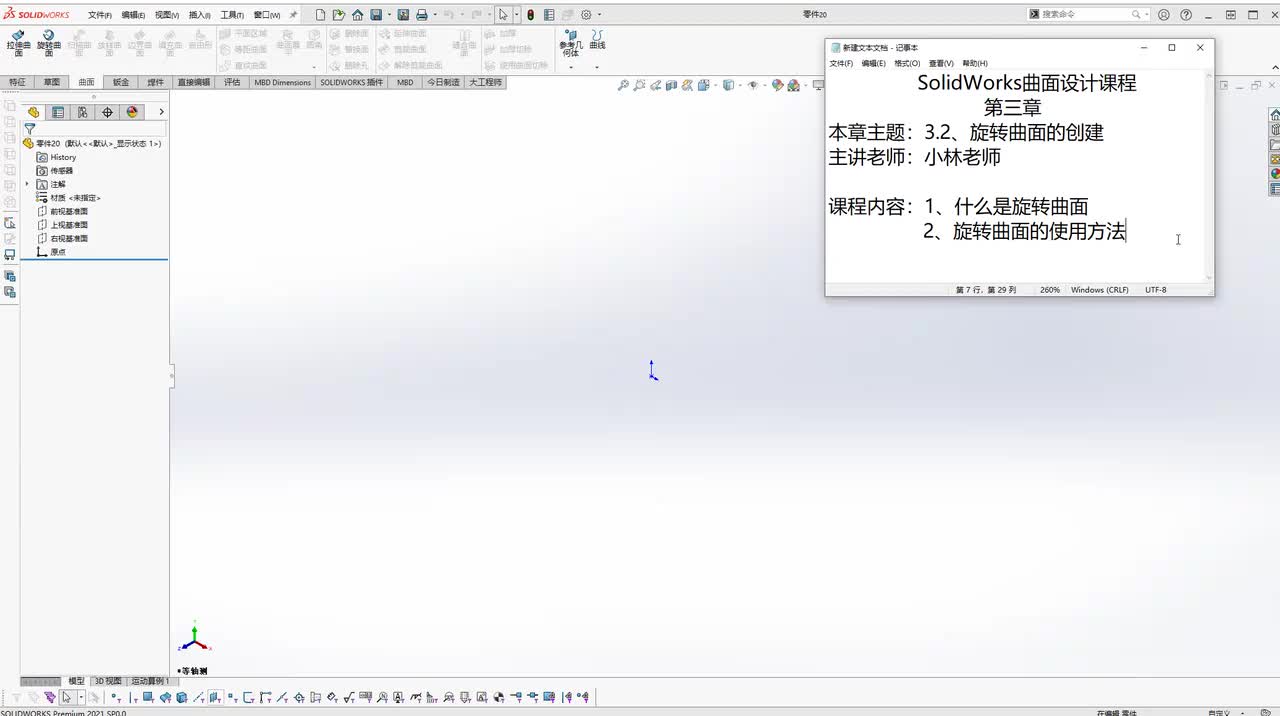Click the 搜索命令 search commands field
The image size is (1280, 716).
(x=1086, y=14)
